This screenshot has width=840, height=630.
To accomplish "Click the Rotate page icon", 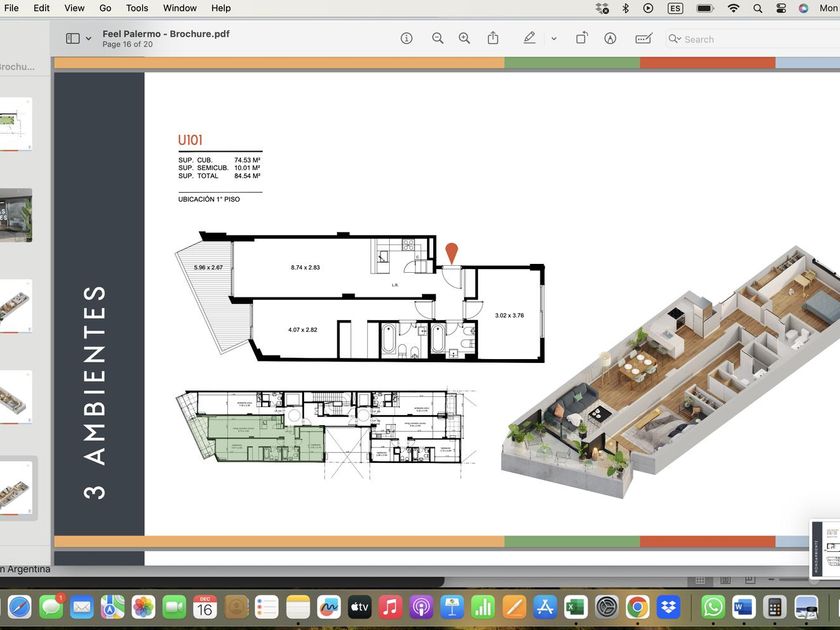I will click(582, 38).
